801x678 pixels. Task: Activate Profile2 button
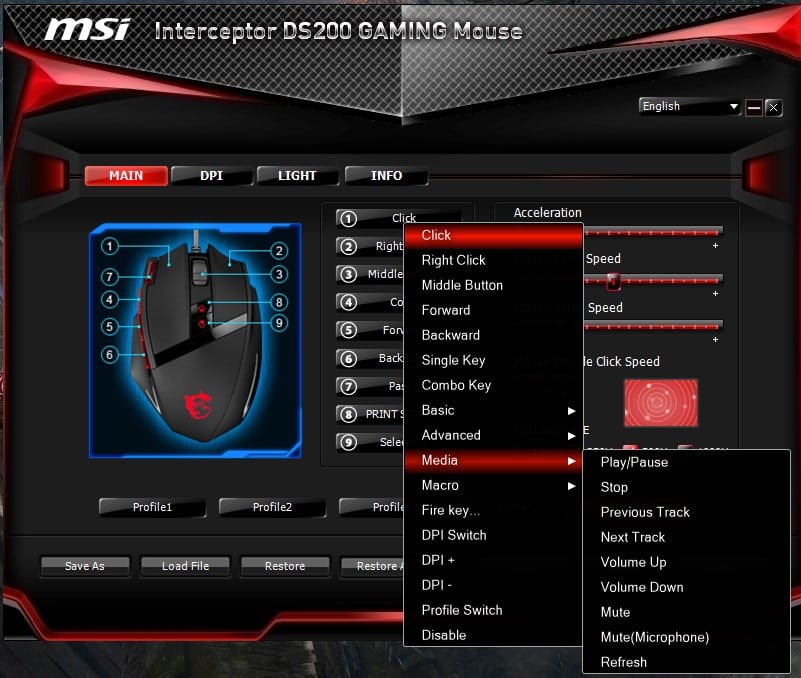272,507
